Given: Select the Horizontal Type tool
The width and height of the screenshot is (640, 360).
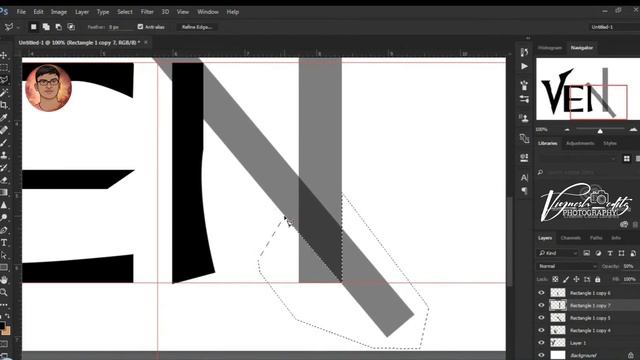Looking at the screenshot, I should (x=4, y=243).
